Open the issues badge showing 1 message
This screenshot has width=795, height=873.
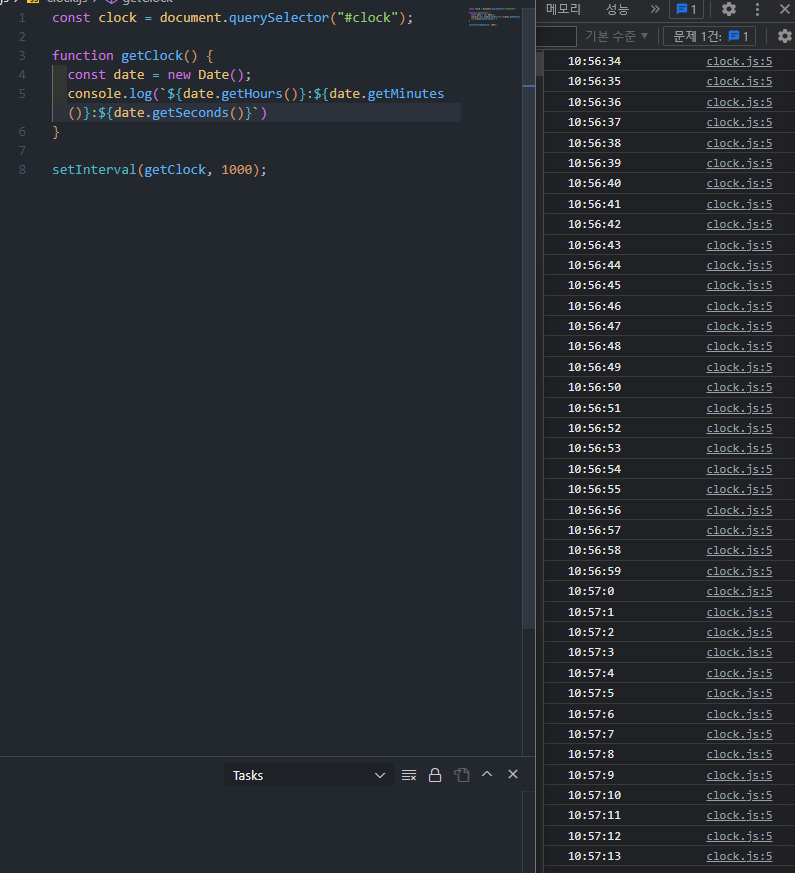tap(686, 9)
